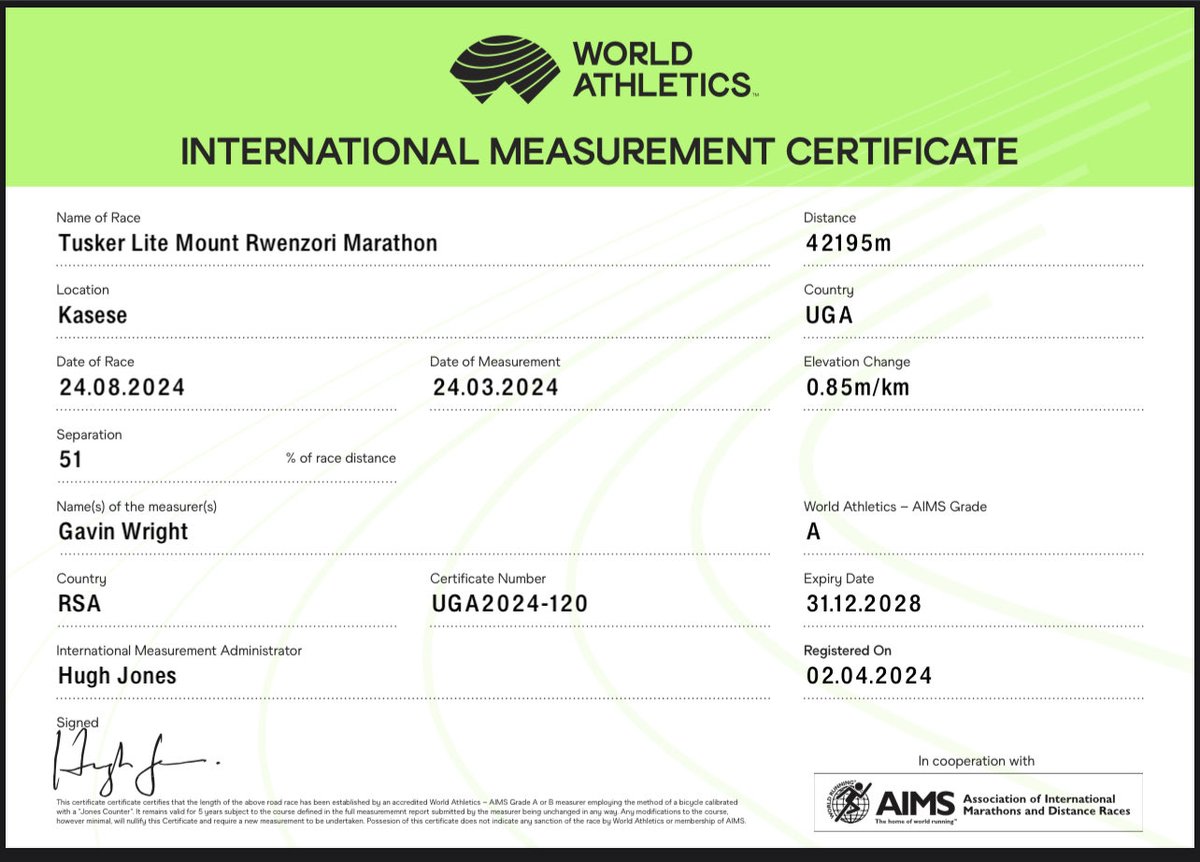The width and height of the screenshot is (1200, 862).
Task: Select the 'WORLD ATHLETICS' wordmark text
Action: (x=664, y=70)
